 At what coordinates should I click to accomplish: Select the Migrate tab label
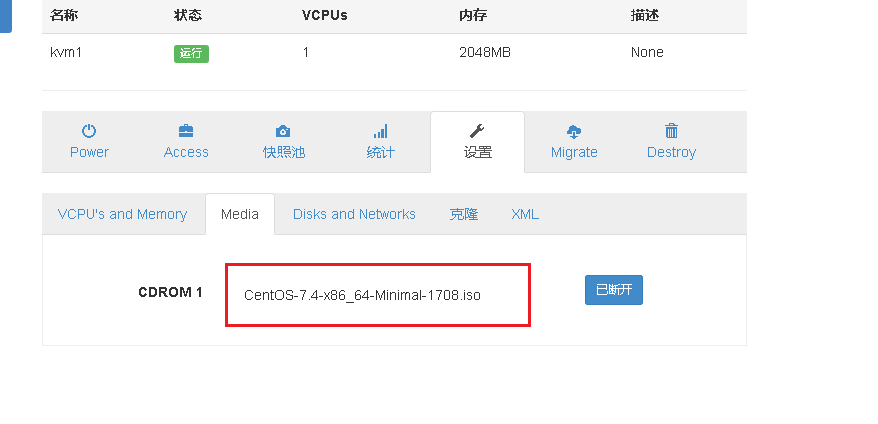pos(574,152)
